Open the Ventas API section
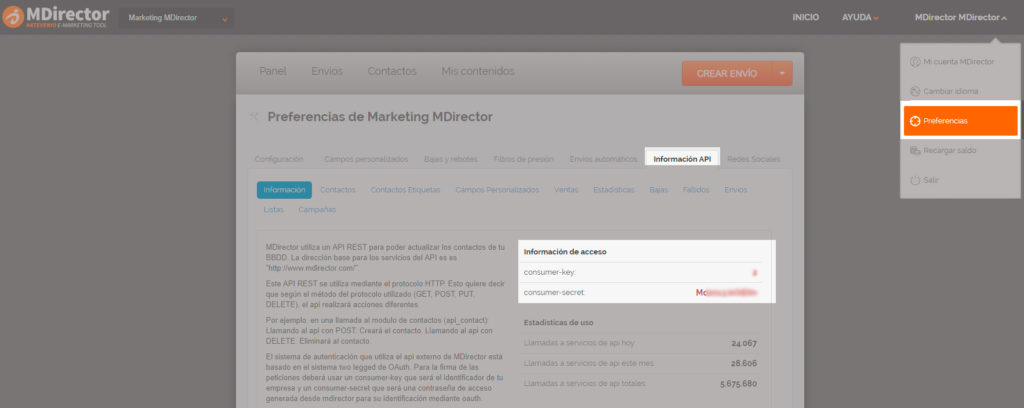This screenshot has height=408, width=1024. tap(566, 190)
